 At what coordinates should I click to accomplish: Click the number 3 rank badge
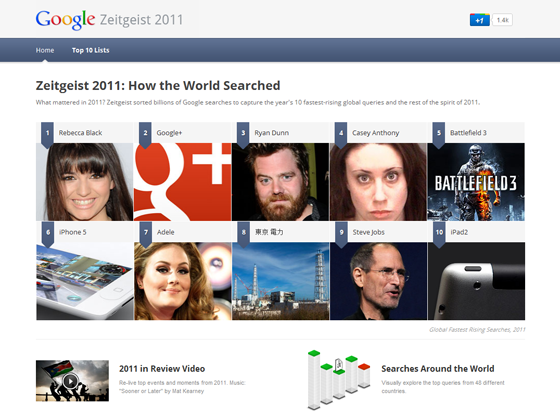(243, 135)
